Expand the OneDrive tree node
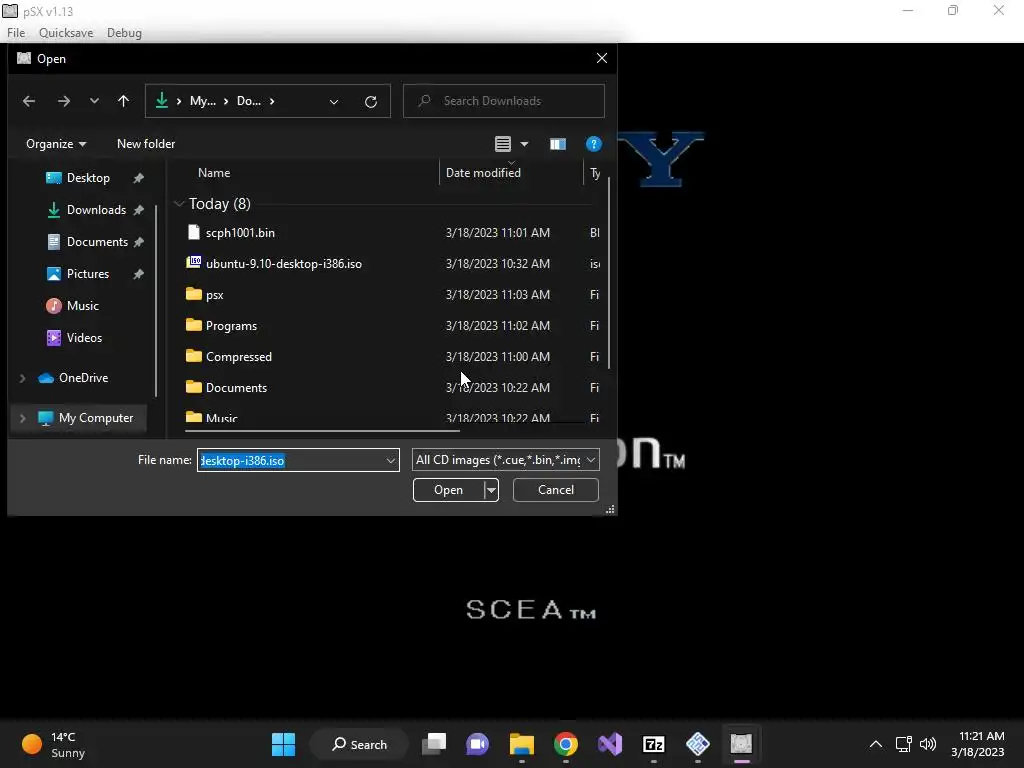Image resolution: width=1024 pixels, height=768 pixels. 22,378
